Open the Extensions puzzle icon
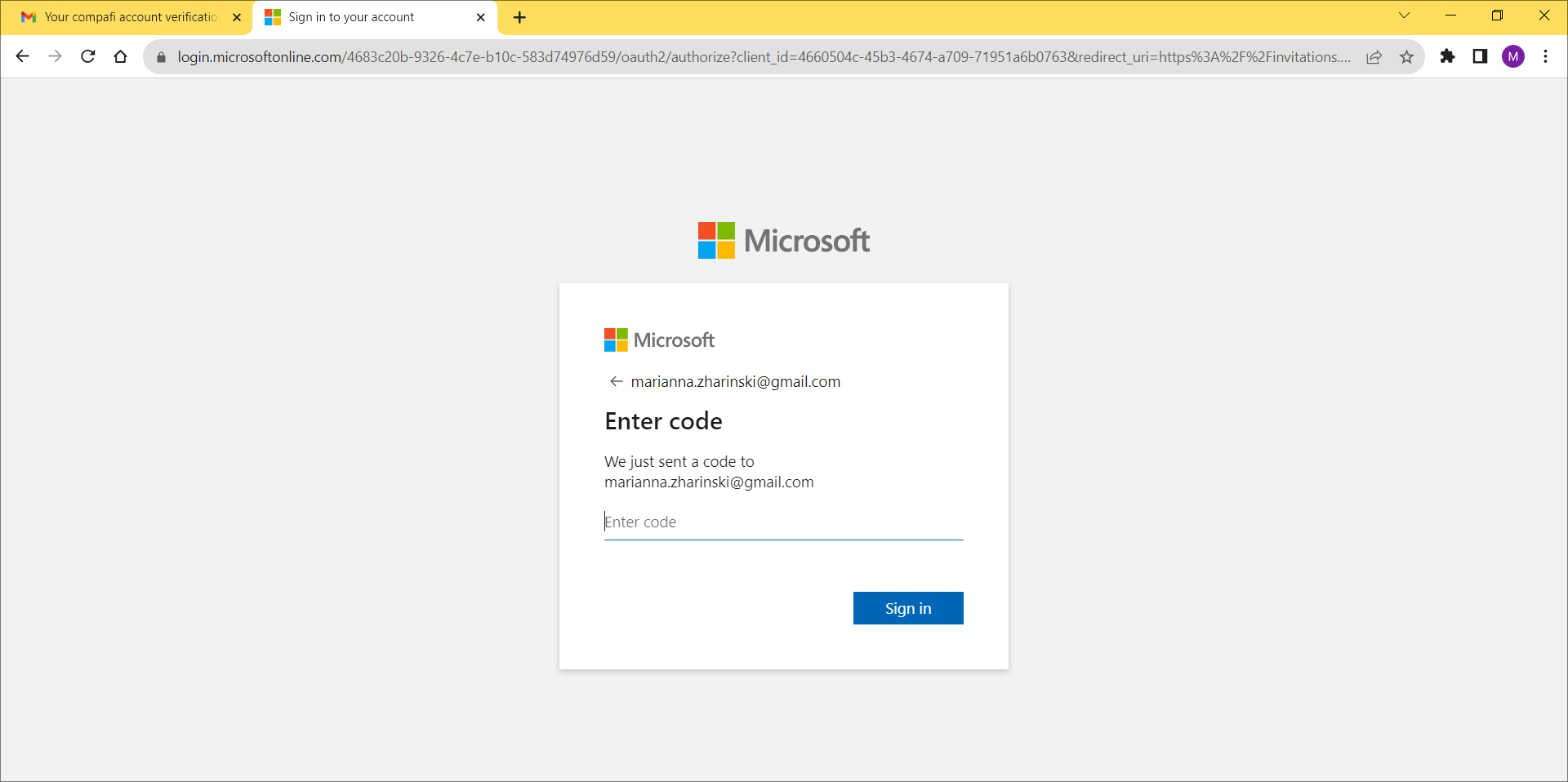This screenshot has height=782, width=1568. point(1447,56)
